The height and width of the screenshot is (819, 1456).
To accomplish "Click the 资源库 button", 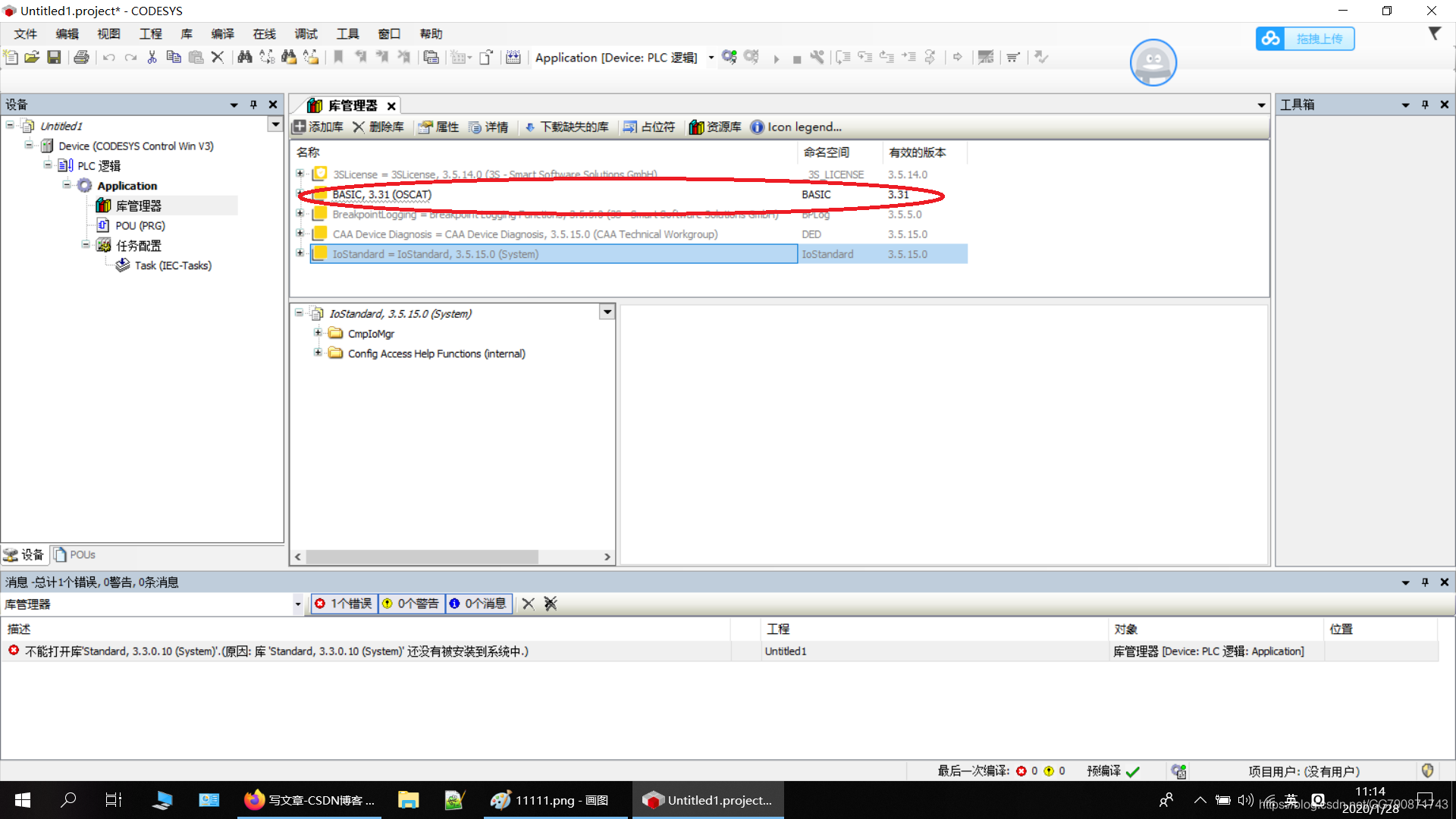I will click(715, 127).
